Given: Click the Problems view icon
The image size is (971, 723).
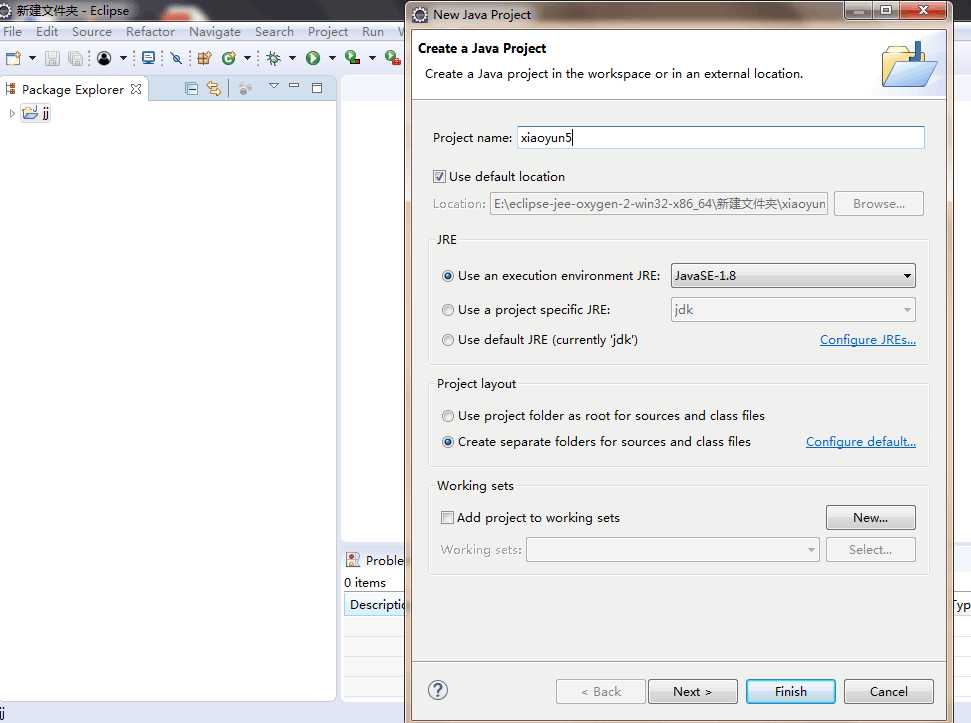Looking at the screenshot, I should coord(353,560).
